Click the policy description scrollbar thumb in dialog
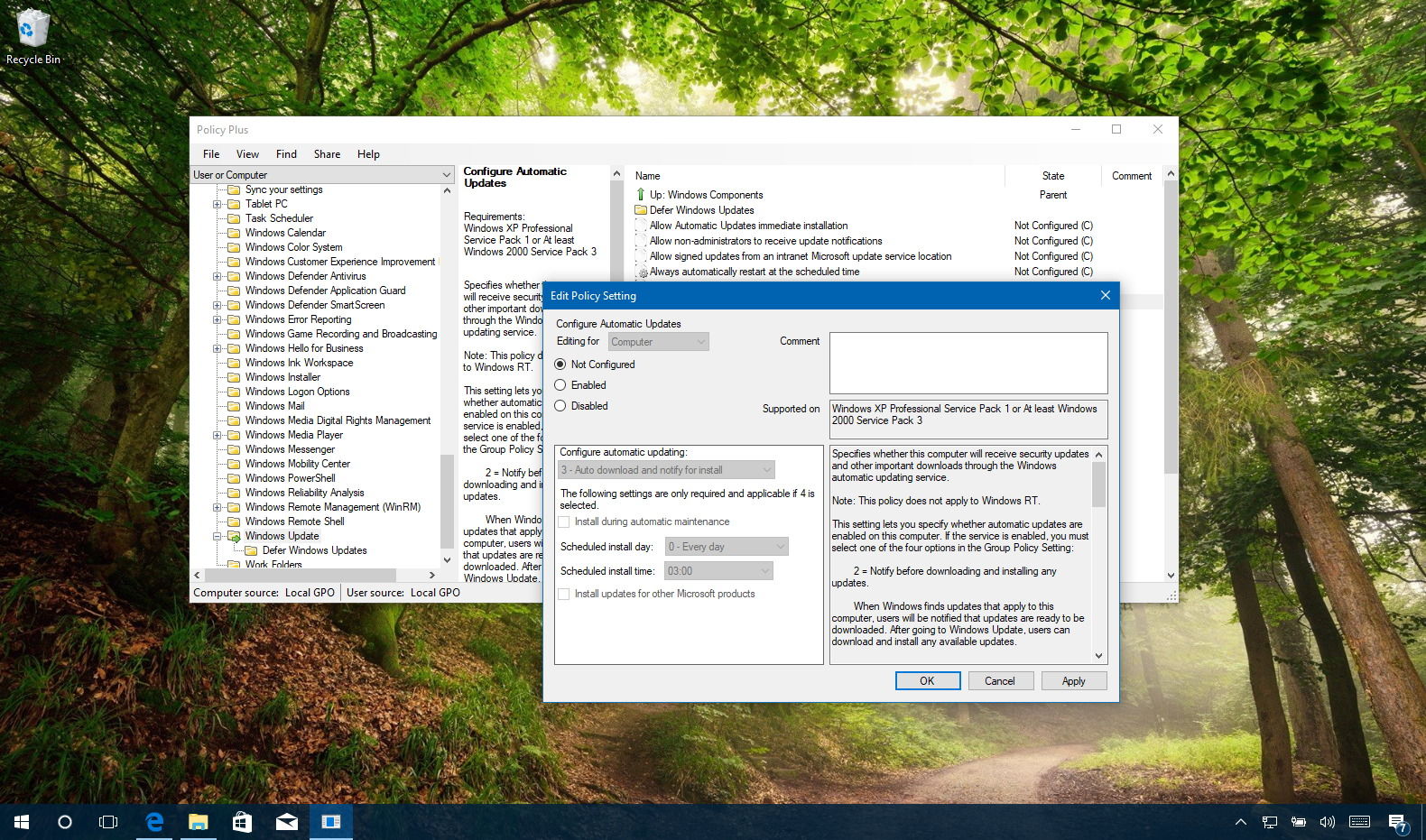1426x840 pixels. tap(1098, 485)
